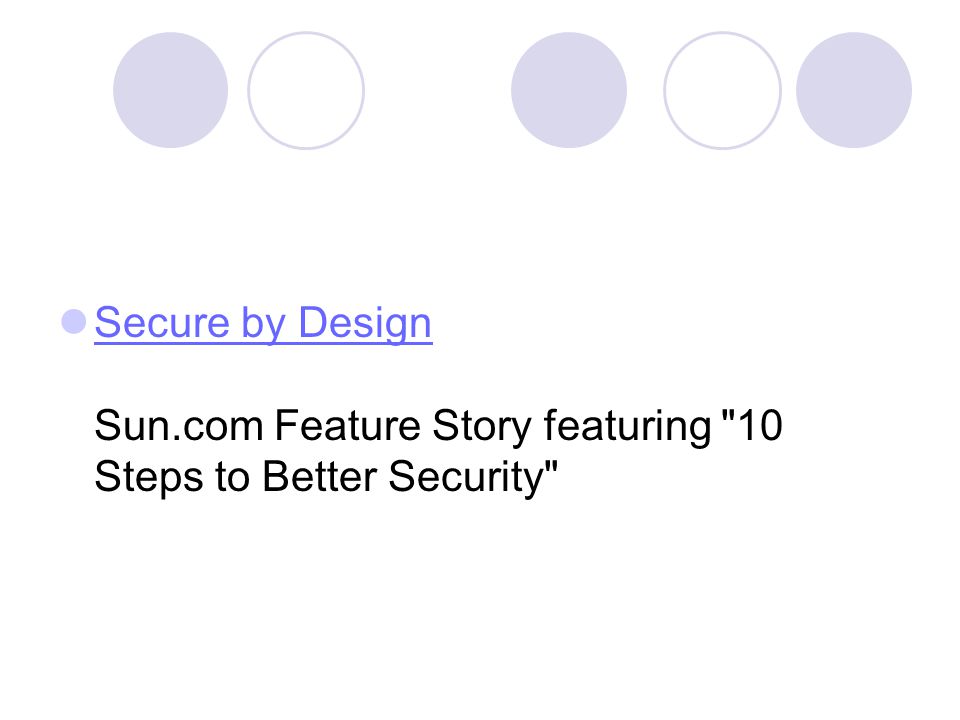Click the word Steps on the second line
The width and height of the screenshot is (960, 720).
149,478
